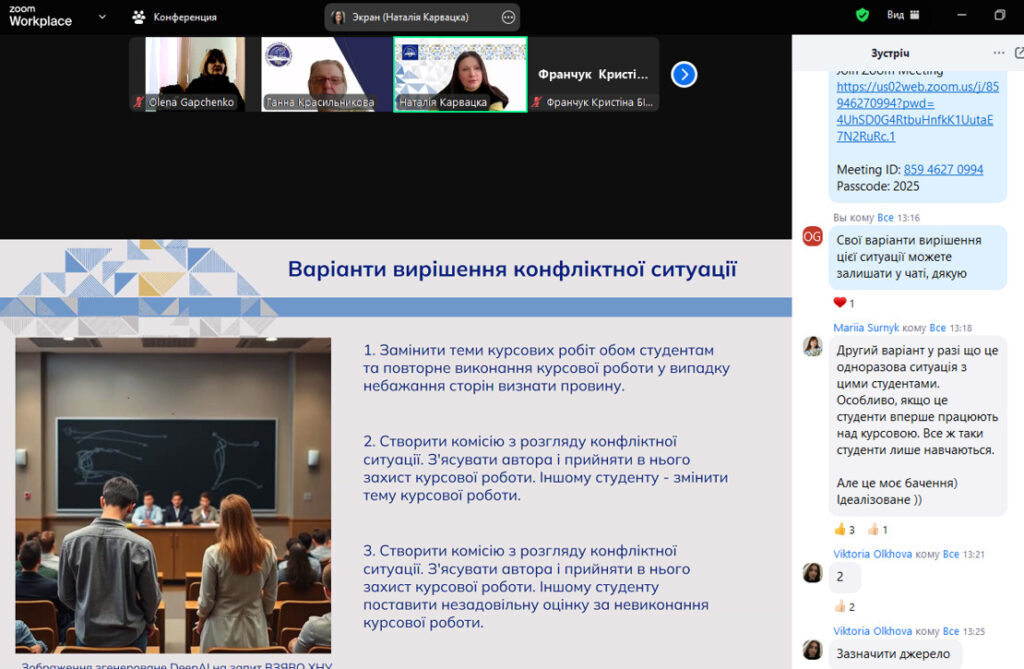Click Meeting ID 859 4627 0994 link

coord(943,169)
